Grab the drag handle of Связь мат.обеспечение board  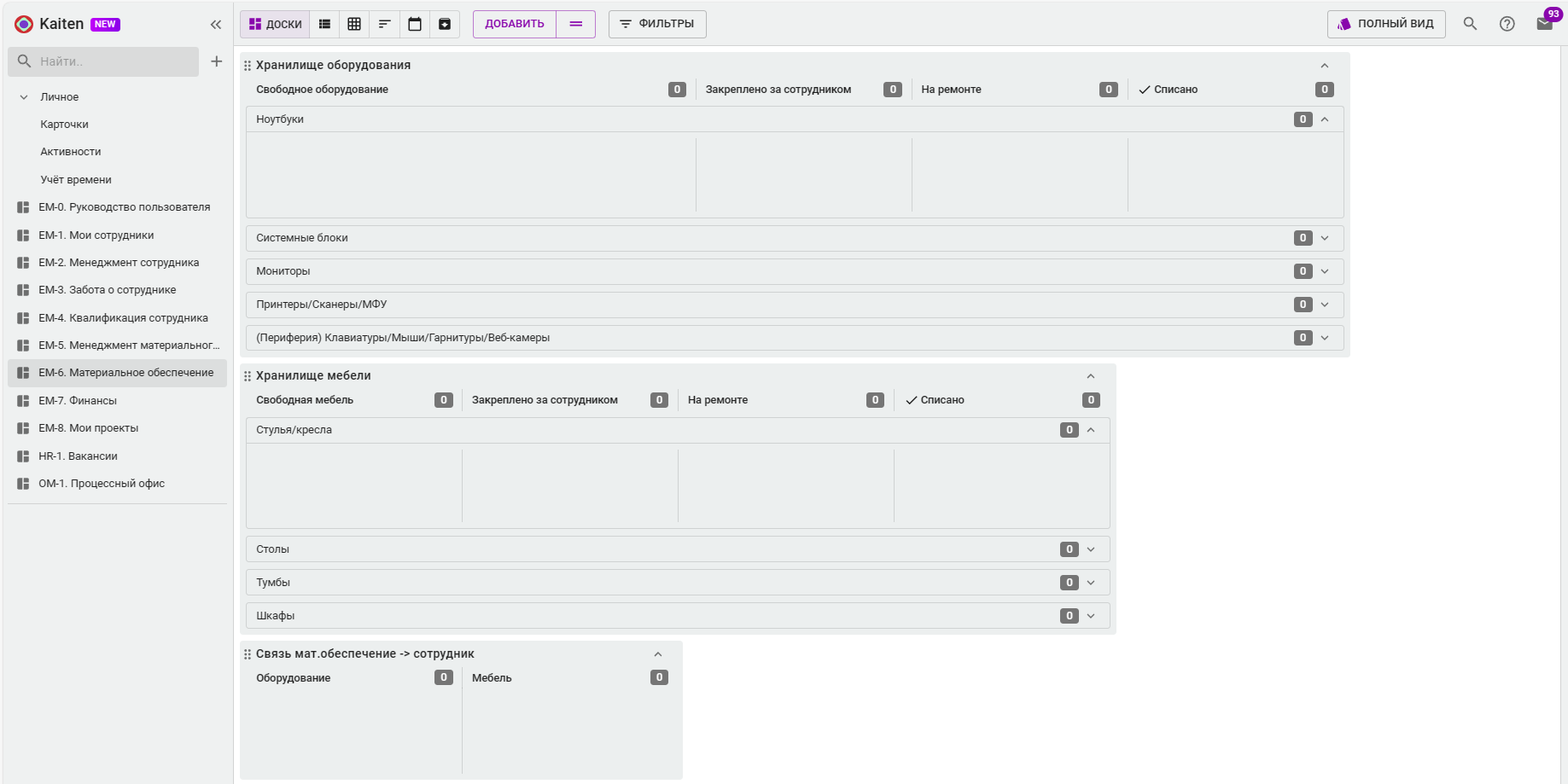pyautogui.click(x=248, y=654)
